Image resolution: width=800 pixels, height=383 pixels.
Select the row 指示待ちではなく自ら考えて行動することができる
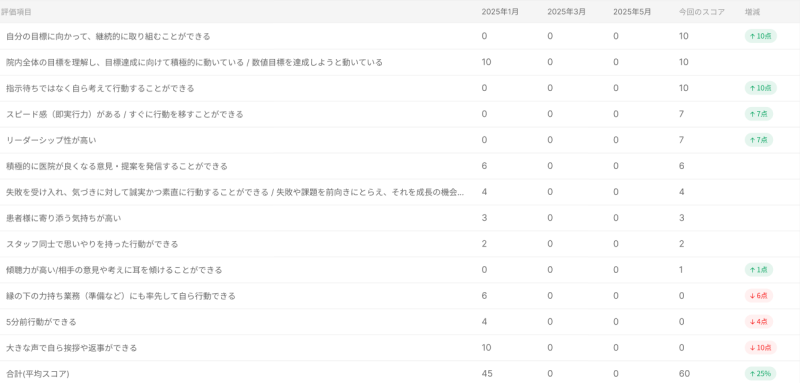pos(400,88)
